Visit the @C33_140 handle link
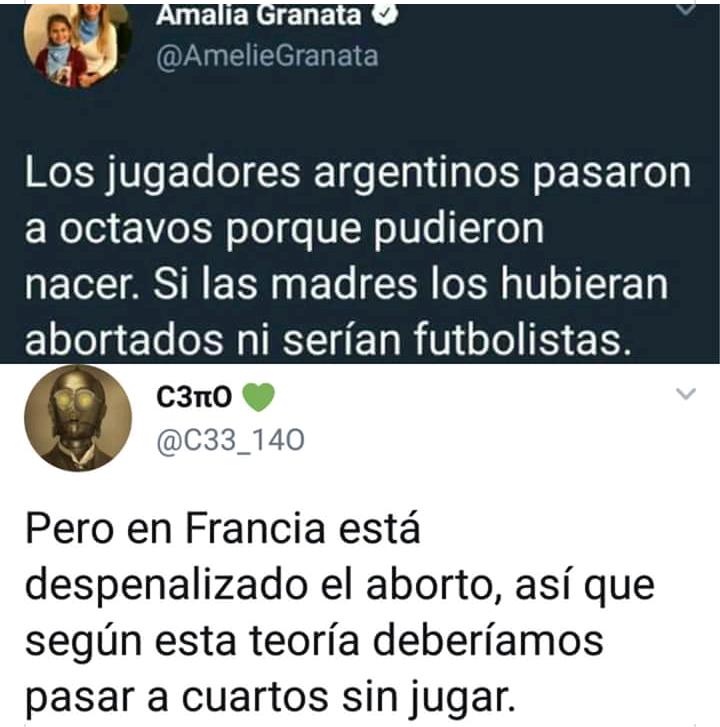 pos(230,440)
